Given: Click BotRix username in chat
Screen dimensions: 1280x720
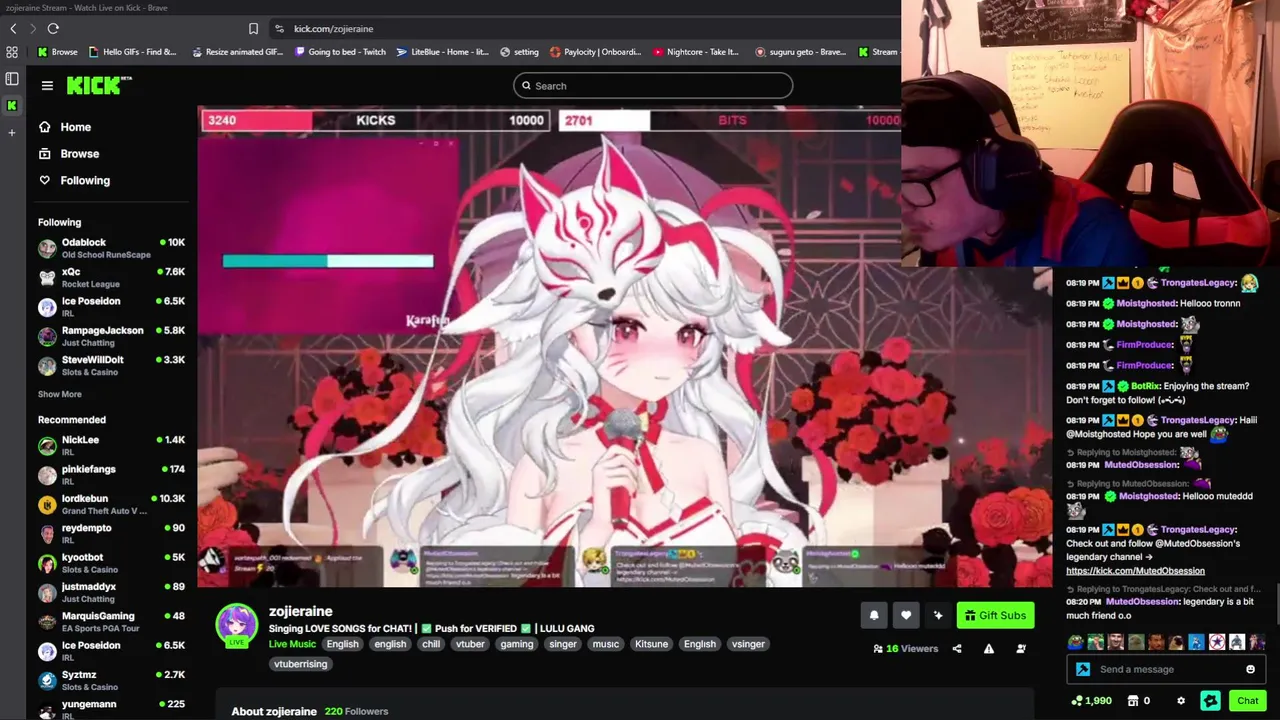Looking at the screenshot, I should 1145,386.
